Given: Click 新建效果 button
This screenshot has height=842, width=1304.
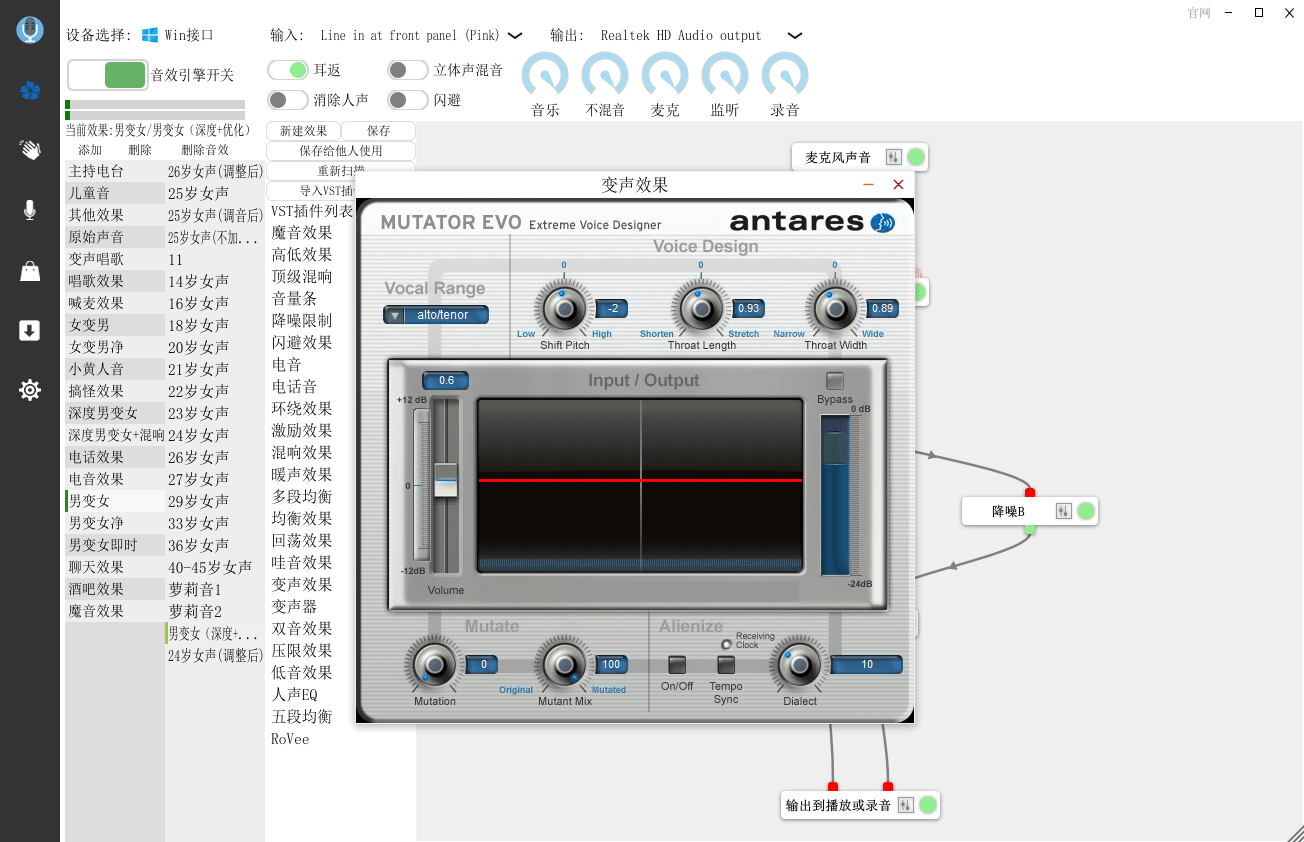Looking at the screenshot, I should click(303, 131).
